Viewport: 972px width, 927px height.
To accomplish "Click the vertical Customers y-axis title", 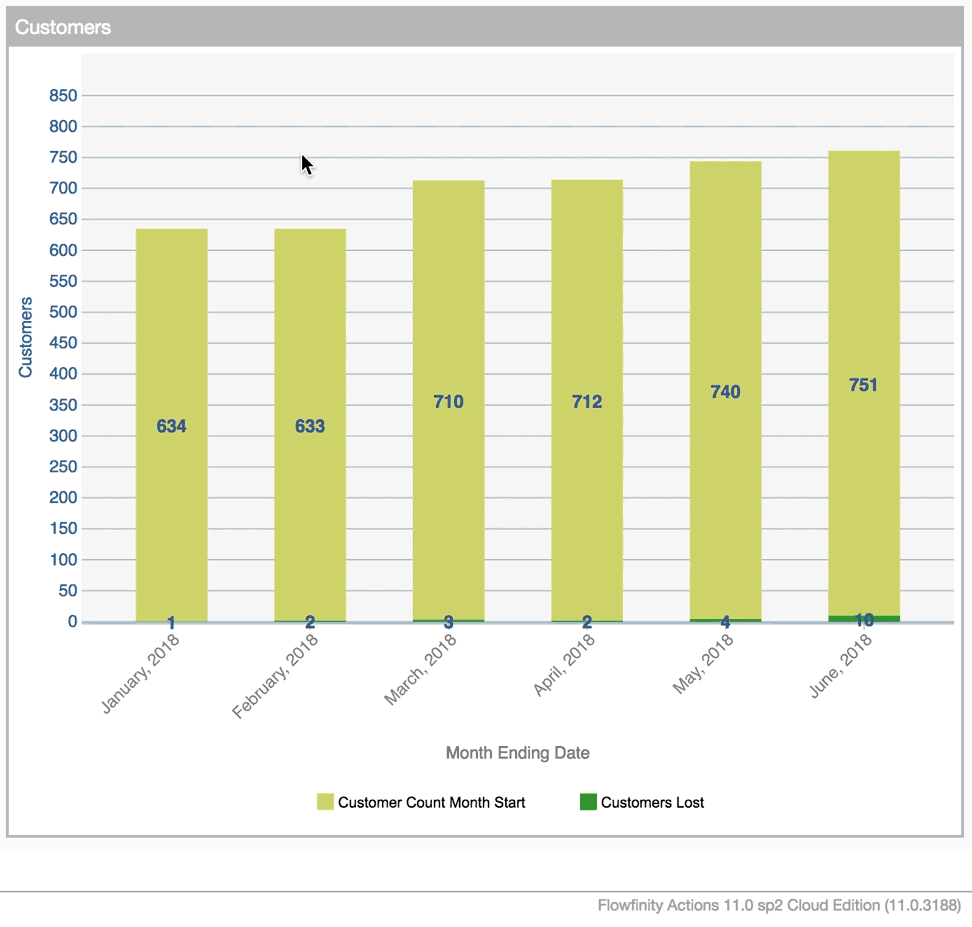I will pyautogui.click(x=26, y=337).
